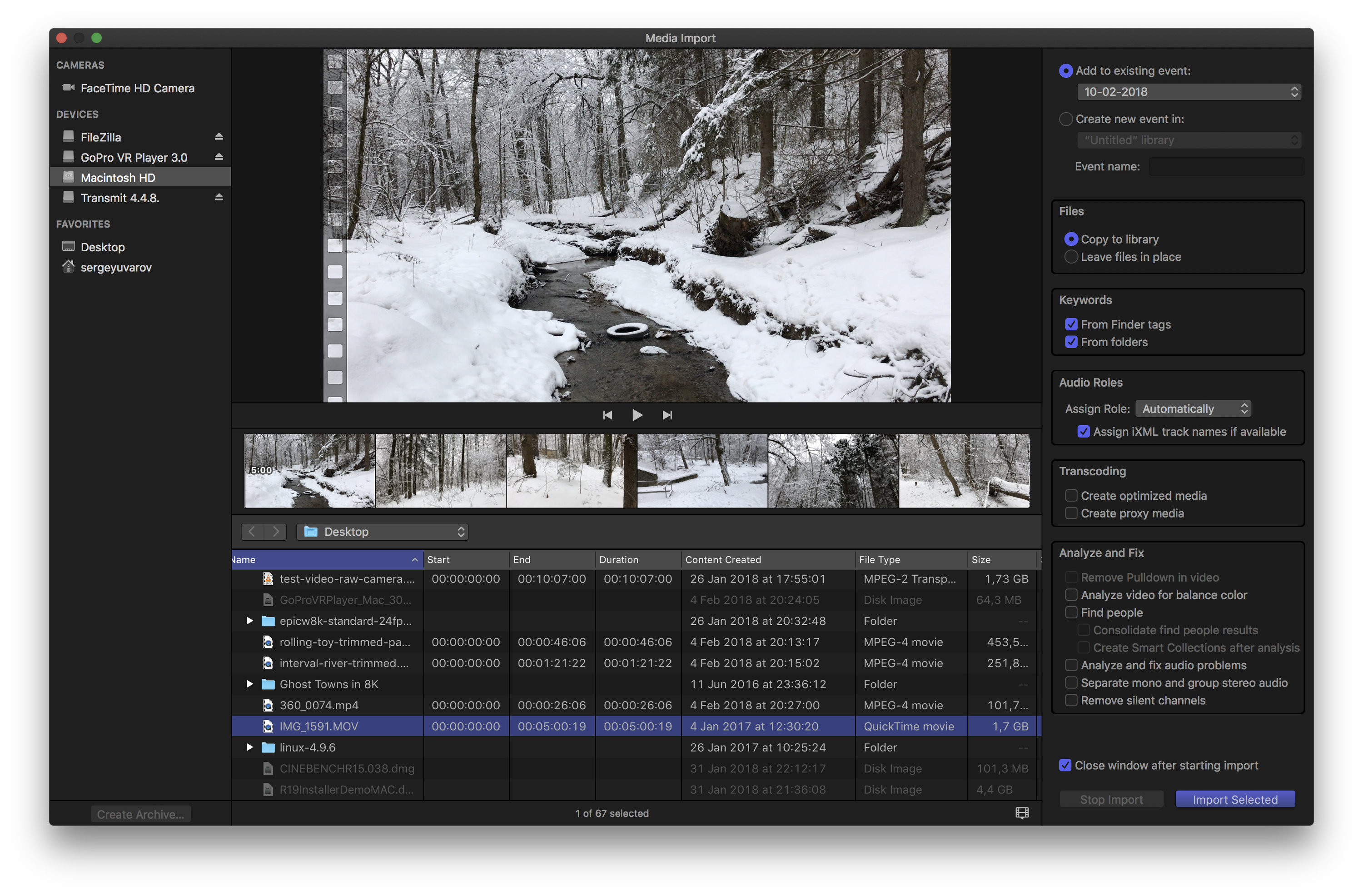Toggle filmstrip view icon in status bar
Viewport: 1363px width, 896px height.
[1022, 813]
